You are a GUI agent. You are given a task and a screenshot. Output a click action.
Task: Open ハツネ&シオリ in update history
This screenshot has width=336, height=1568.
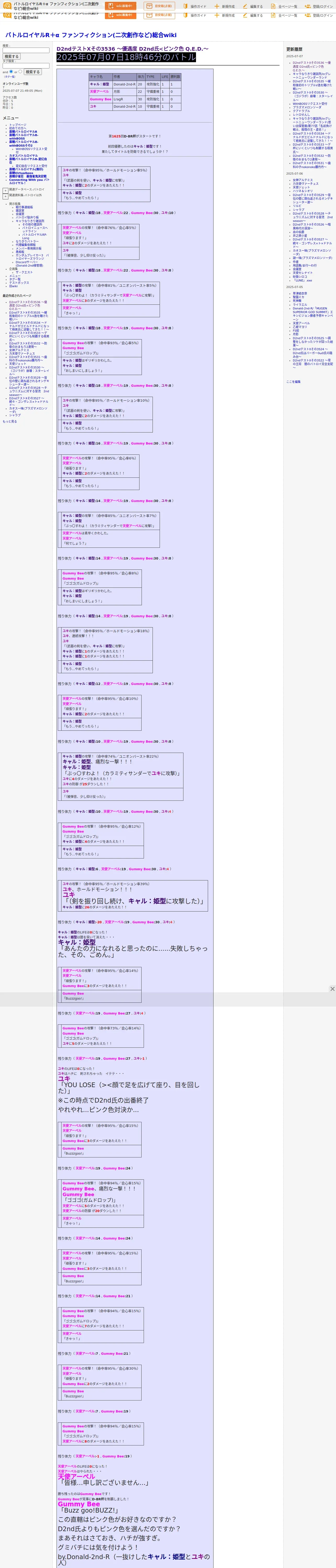pos(303,191)
